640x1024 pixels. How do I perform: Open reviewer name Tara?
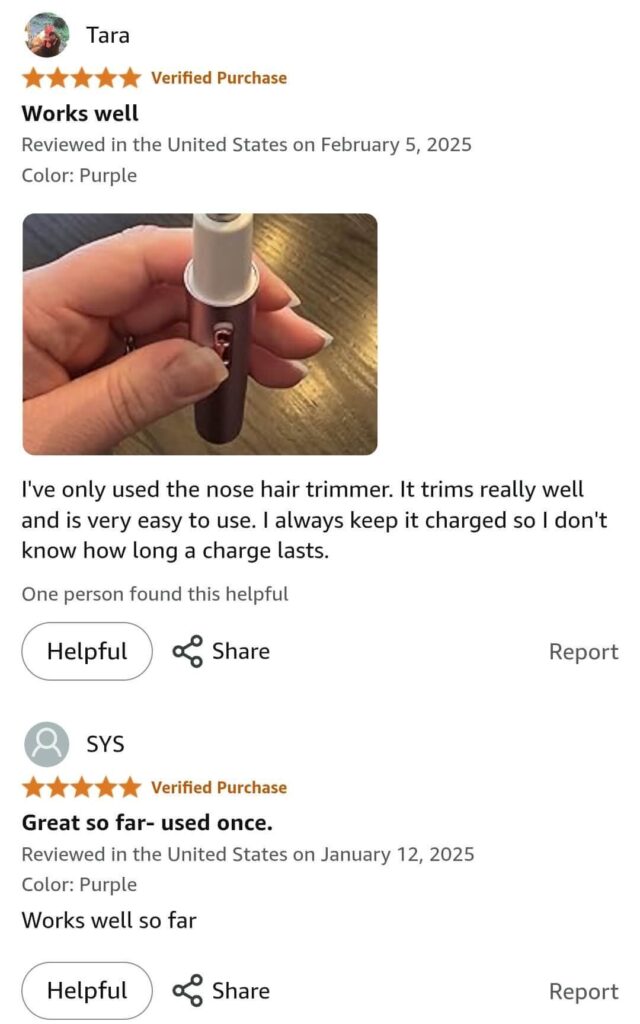(108, 35)
